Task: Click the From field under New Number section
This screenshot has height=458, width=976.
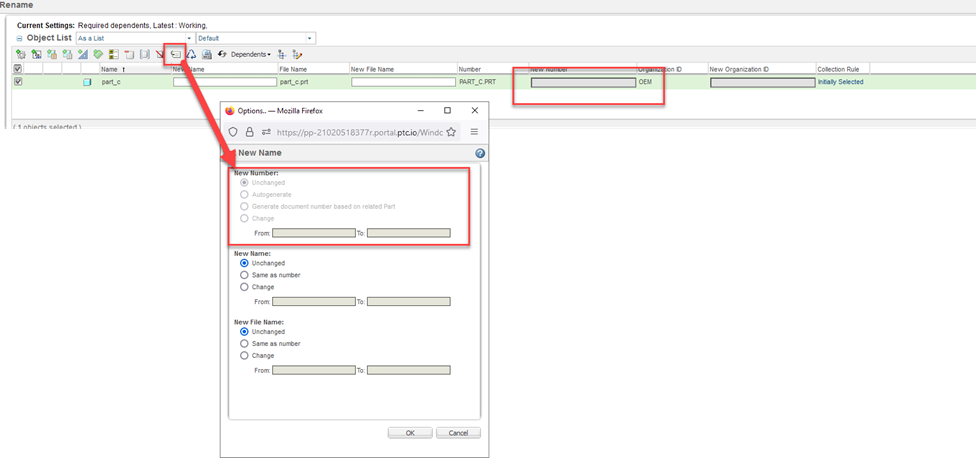Action: (x=314, y=233)
